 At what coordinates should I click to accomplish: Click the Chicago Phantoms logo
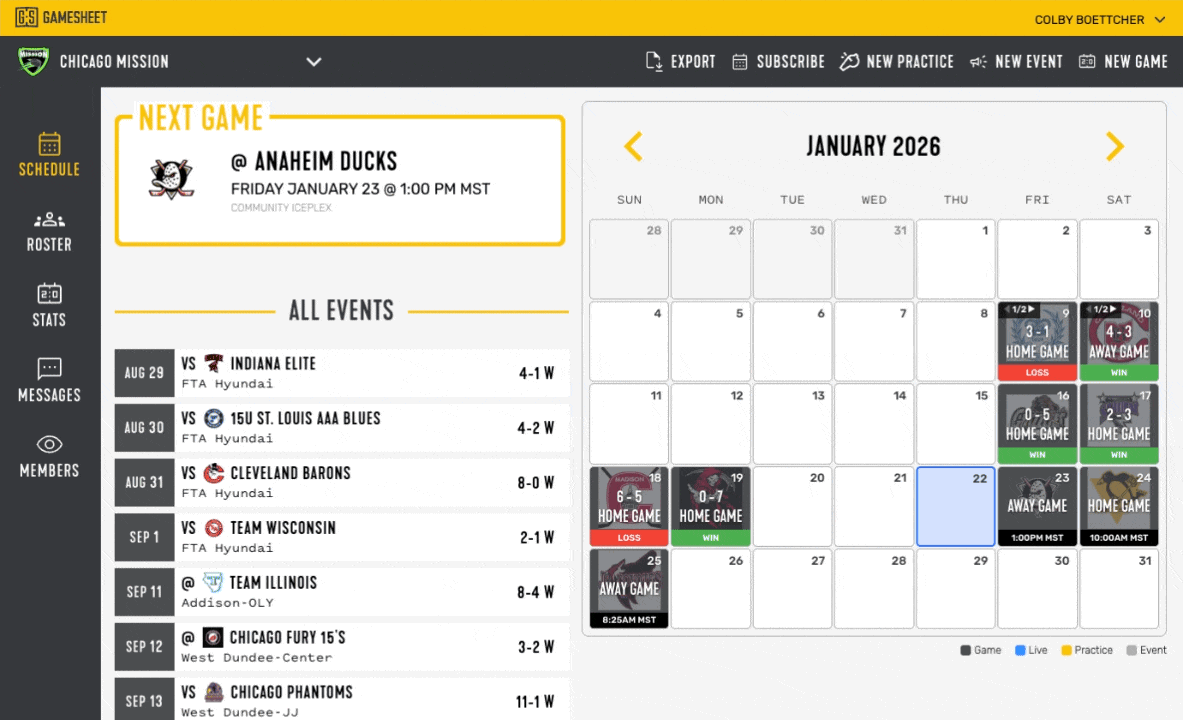(214, 692)
